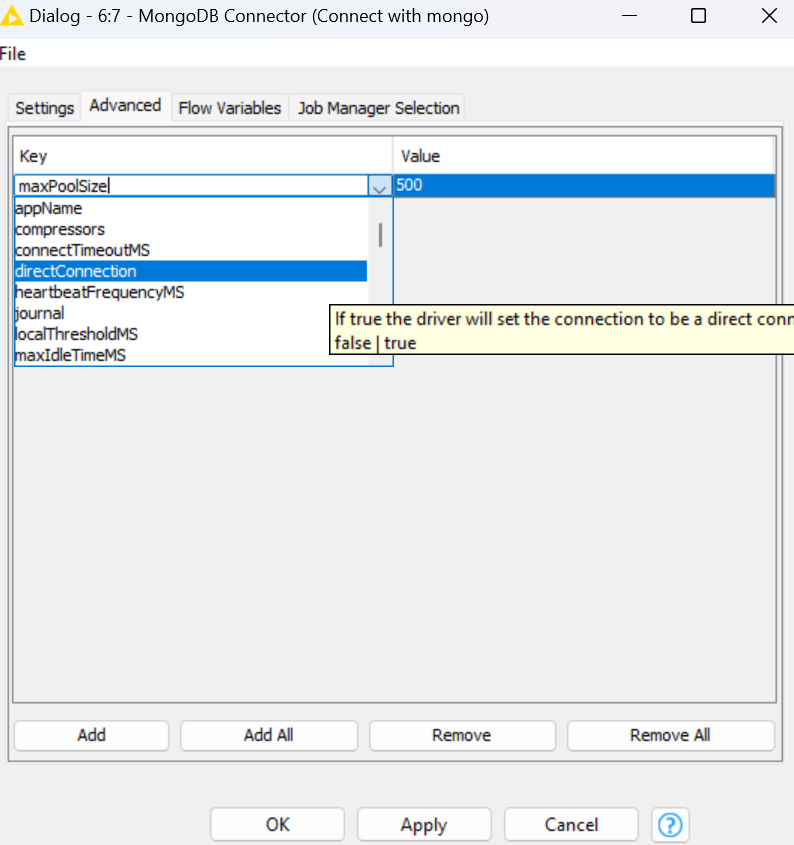Confirm the dialog with OK

click(278, 825)
